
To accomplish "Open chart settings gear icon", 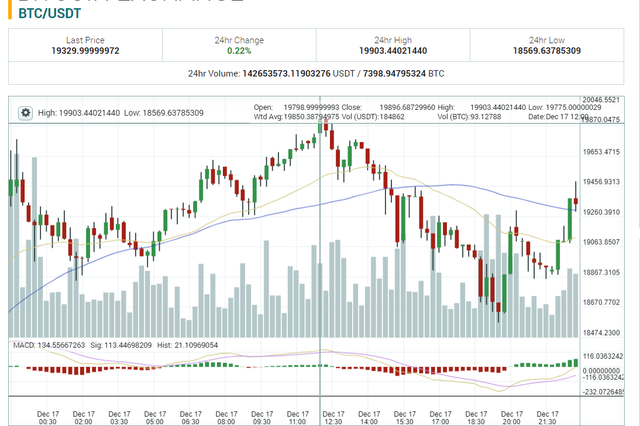I will coord(25,113).
